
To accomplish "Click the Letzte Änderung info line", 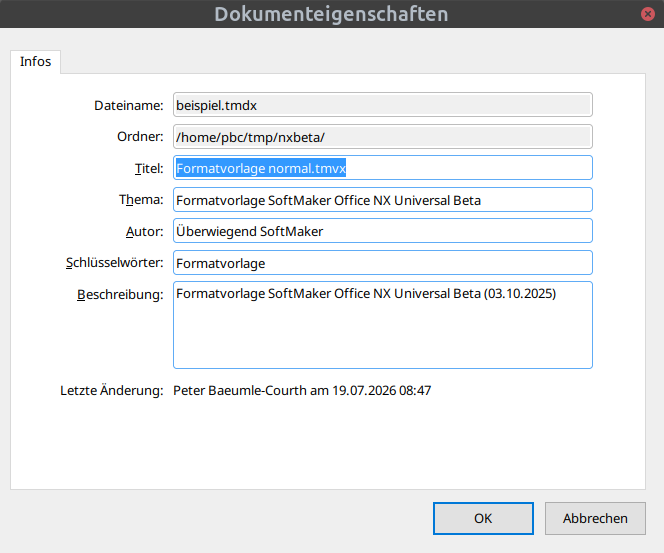I will (x=245, y=390).
